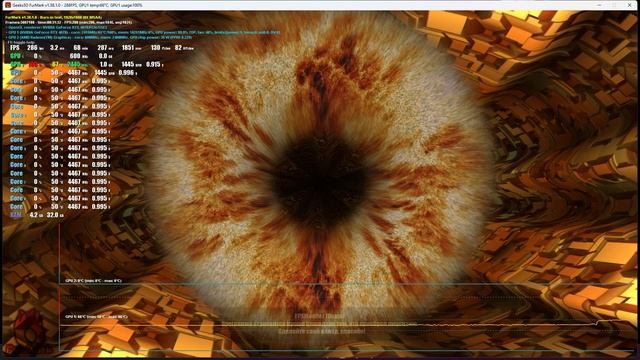Viewport: 640px width, 360px height.
Task: Click the AMD Radeon GPU 2 info line
Action: click(99, 37)
